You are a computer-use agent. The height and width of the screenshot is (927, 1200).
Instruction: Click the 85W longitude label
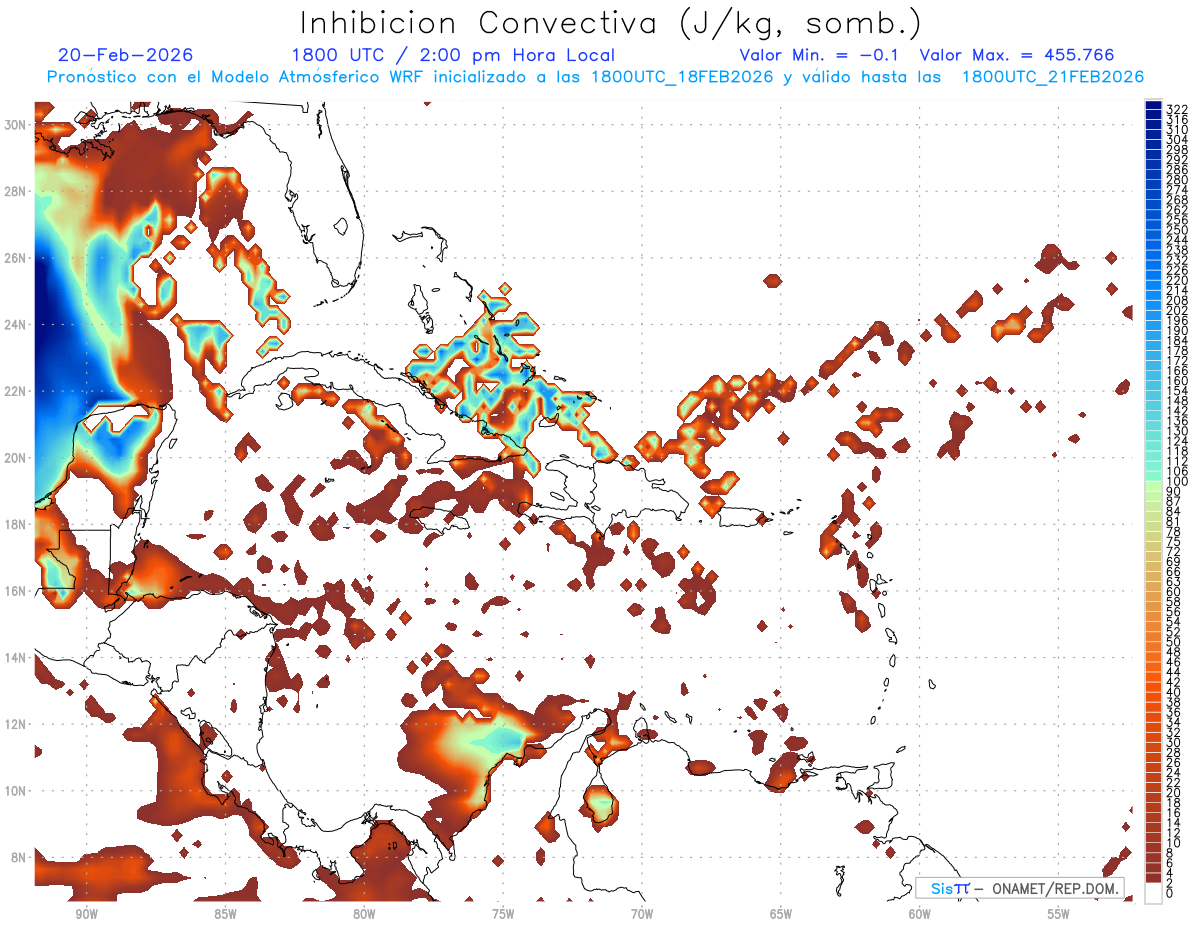pos(225,914)
